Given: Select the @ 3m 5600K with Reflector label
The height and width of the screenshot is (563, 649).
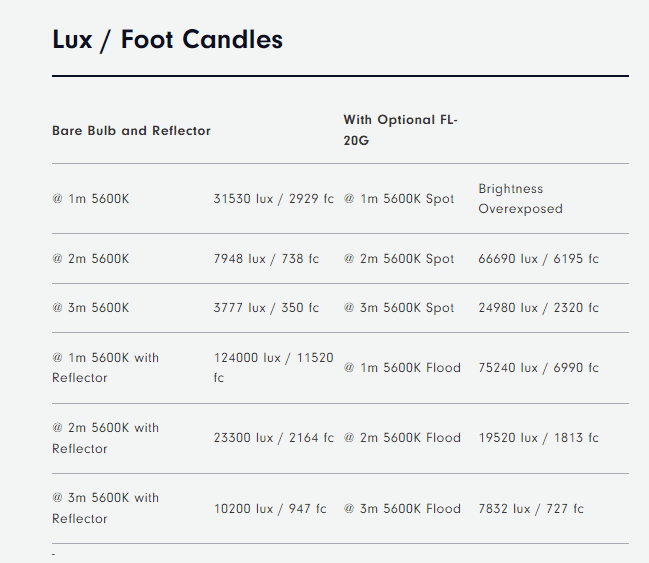Looking at the screenshot, I should click(x=106, y=508).
